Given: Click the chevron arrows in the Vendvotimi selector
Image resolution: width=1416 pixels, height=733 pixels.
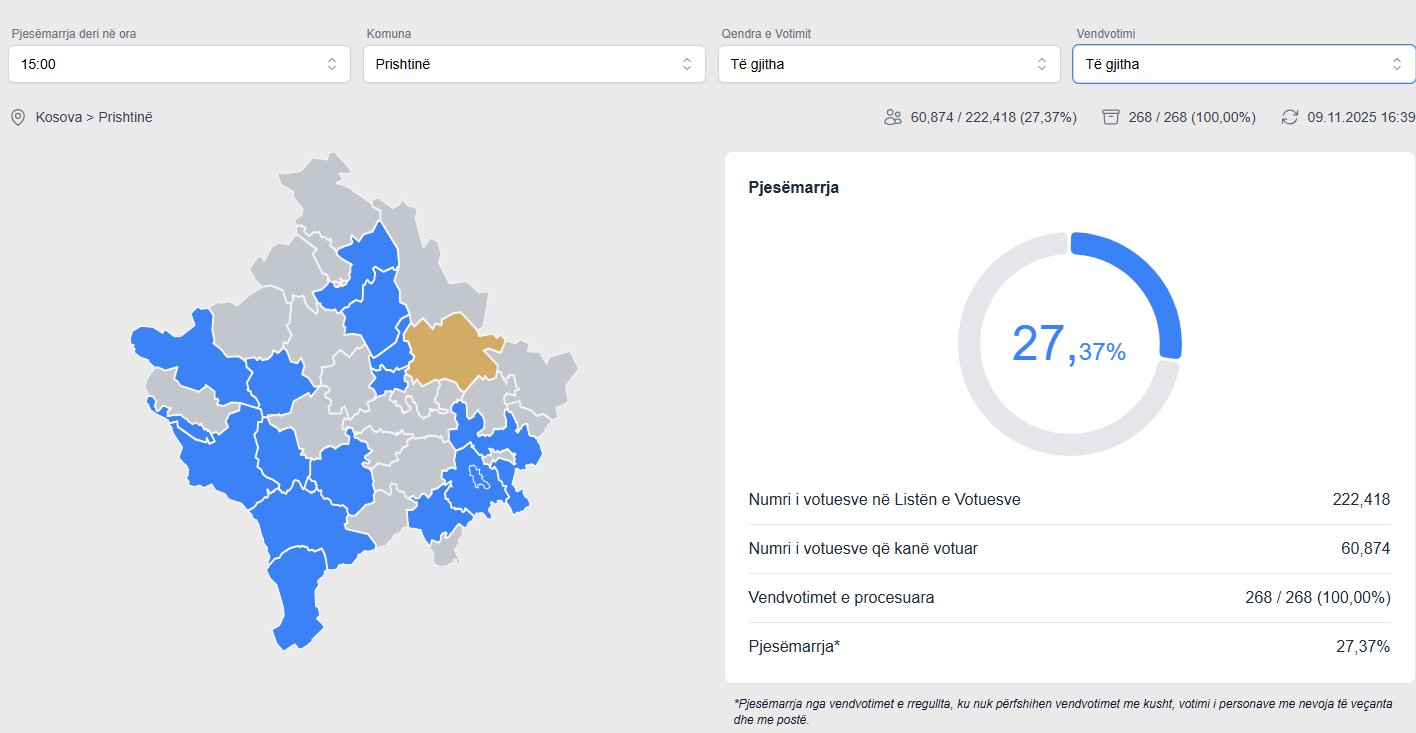Looking at the screenshot, I should [1396, 64].
